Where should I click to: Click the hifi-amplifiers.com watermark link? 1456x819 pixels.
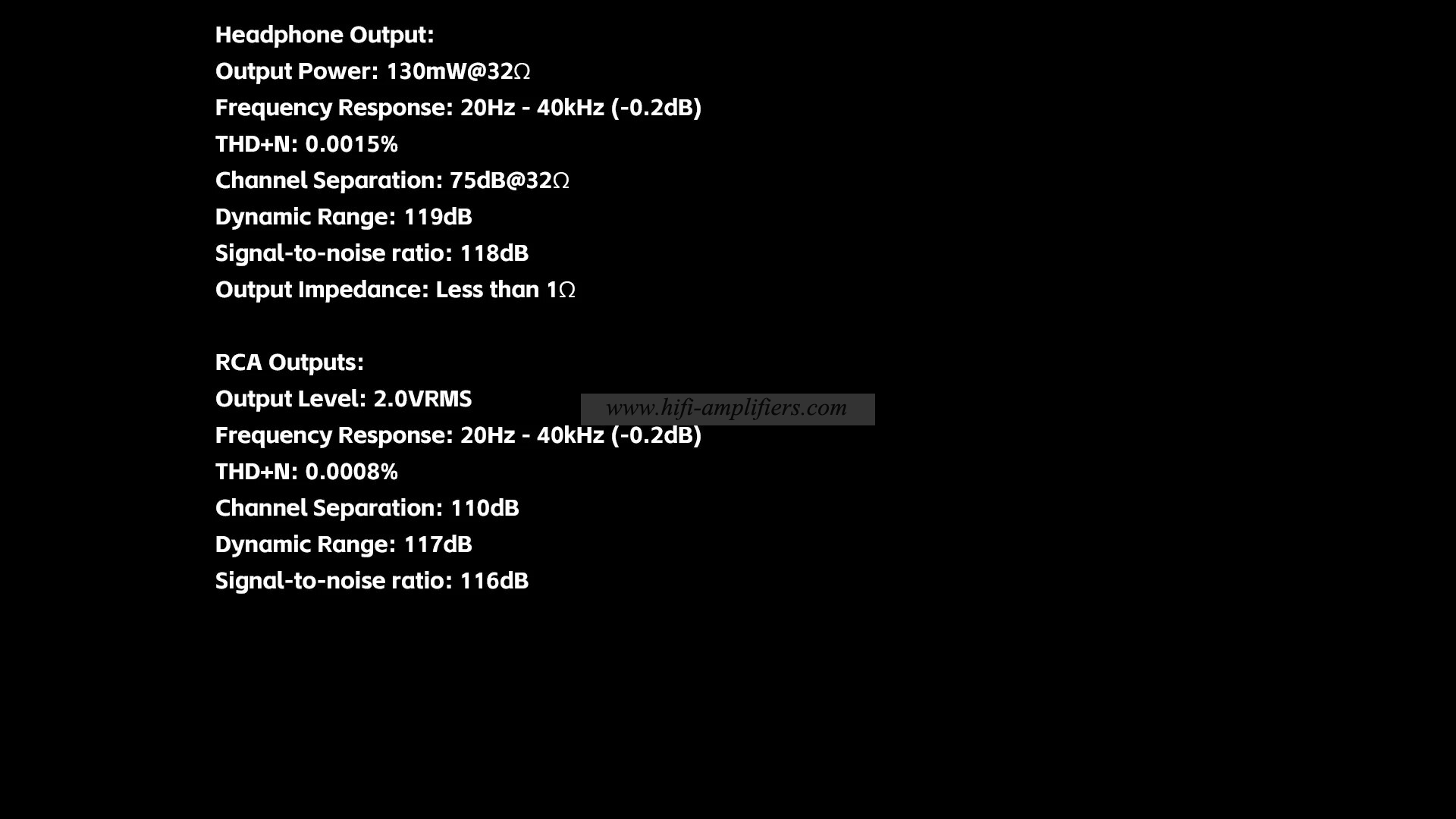click(x=727, y=408)
